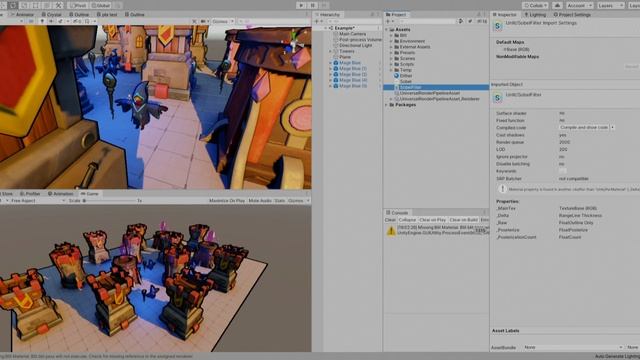640x360 pixels.
Task: Expand the Packages folder
Action: (387, 105)
